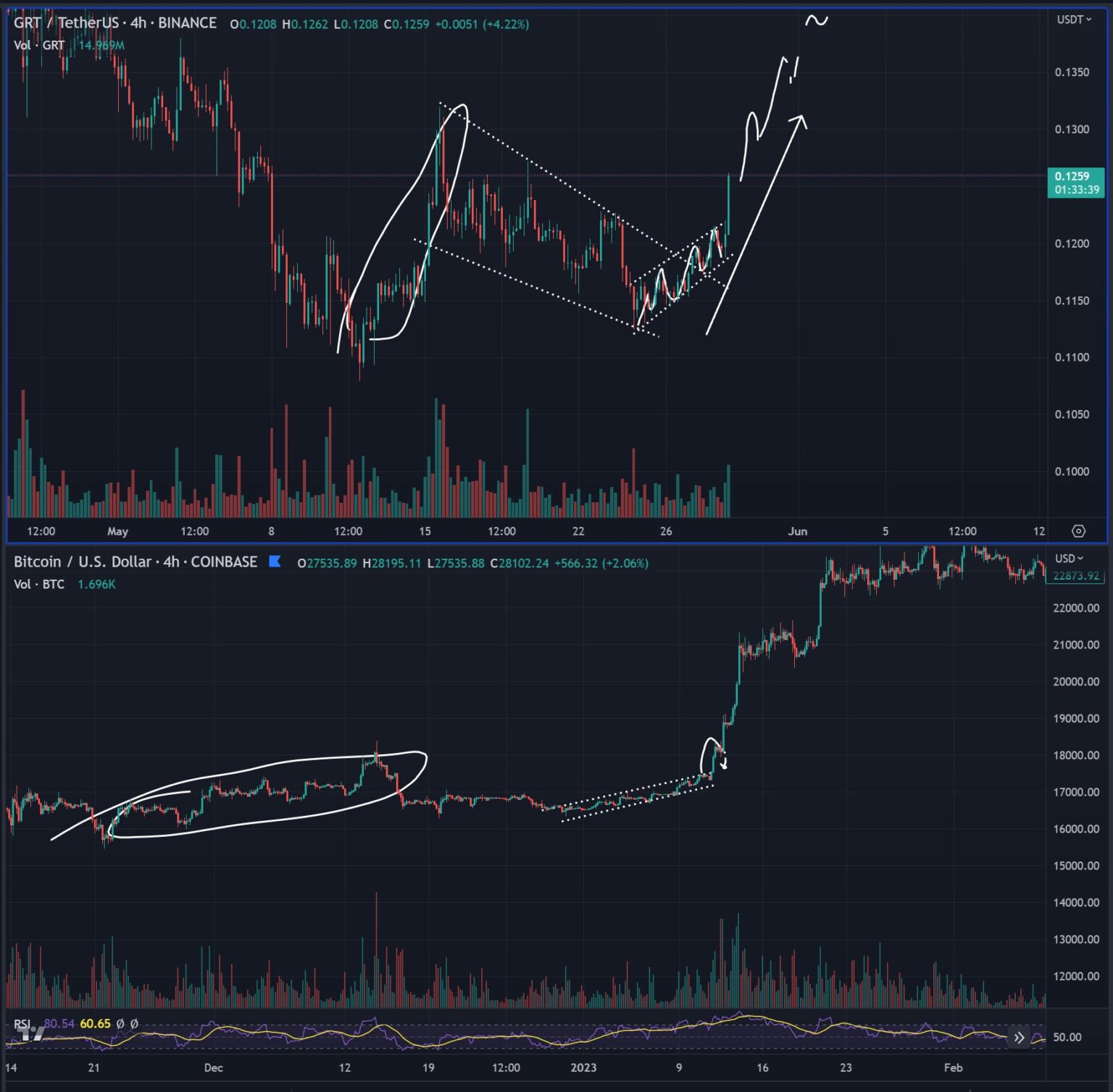
Task: Click the first ∅ symbol in RSI legend
Action: click(x=120, y=1024)
